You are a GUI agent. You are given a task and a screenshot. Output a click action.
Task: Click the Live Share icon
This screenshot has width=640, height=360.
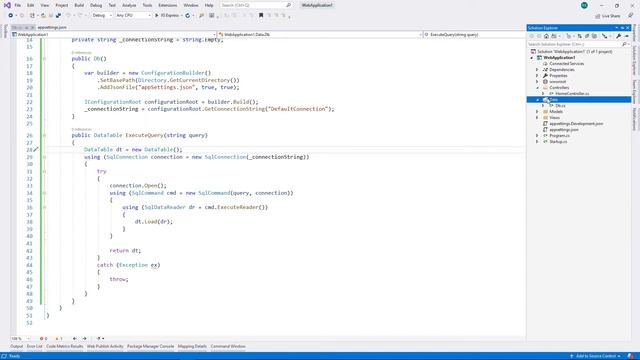(598, 16)
